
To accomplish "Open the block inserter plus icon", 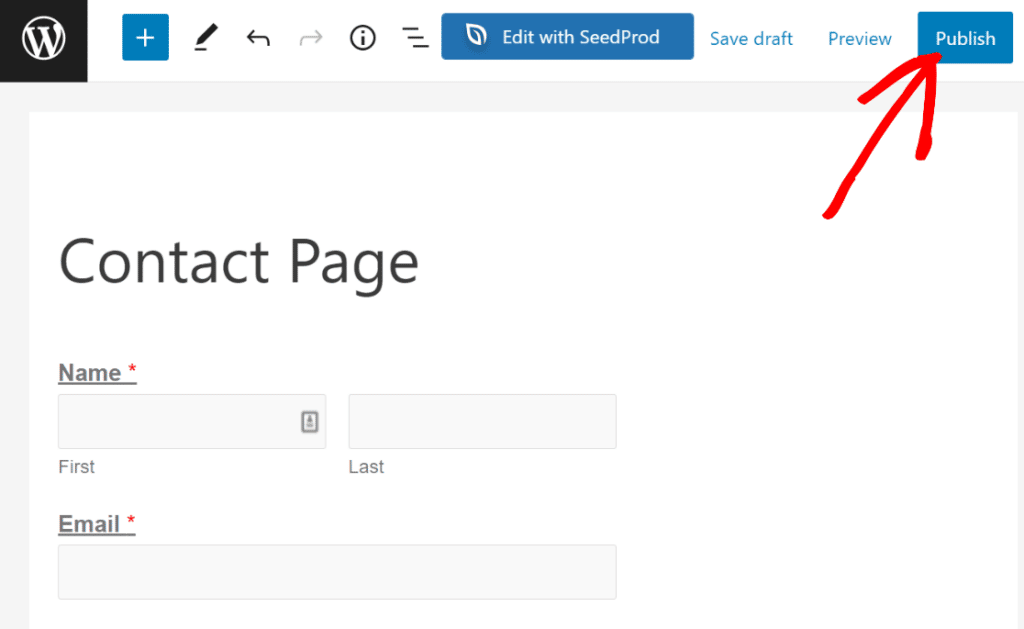I will pos(145,37).
